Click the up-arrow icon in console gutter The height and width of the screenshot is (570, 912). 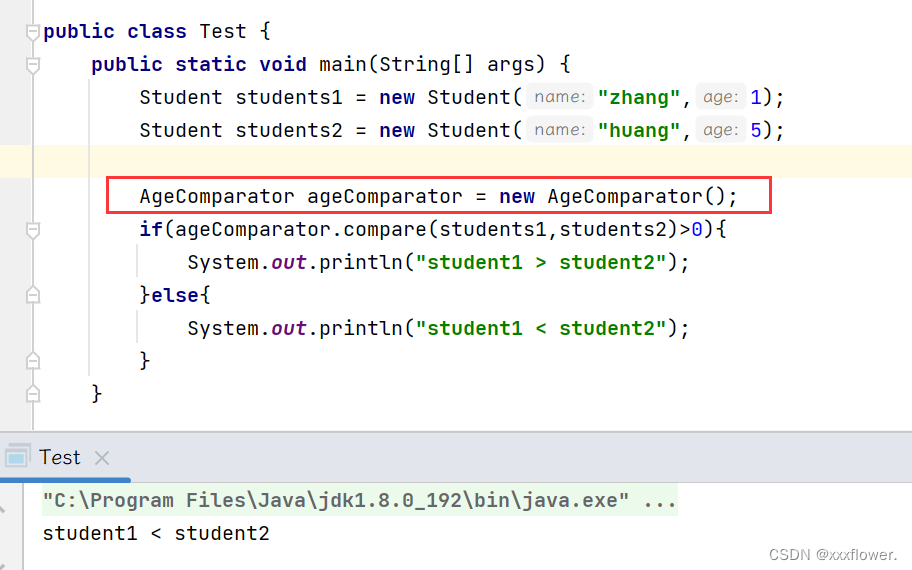(x=5, y=510)
